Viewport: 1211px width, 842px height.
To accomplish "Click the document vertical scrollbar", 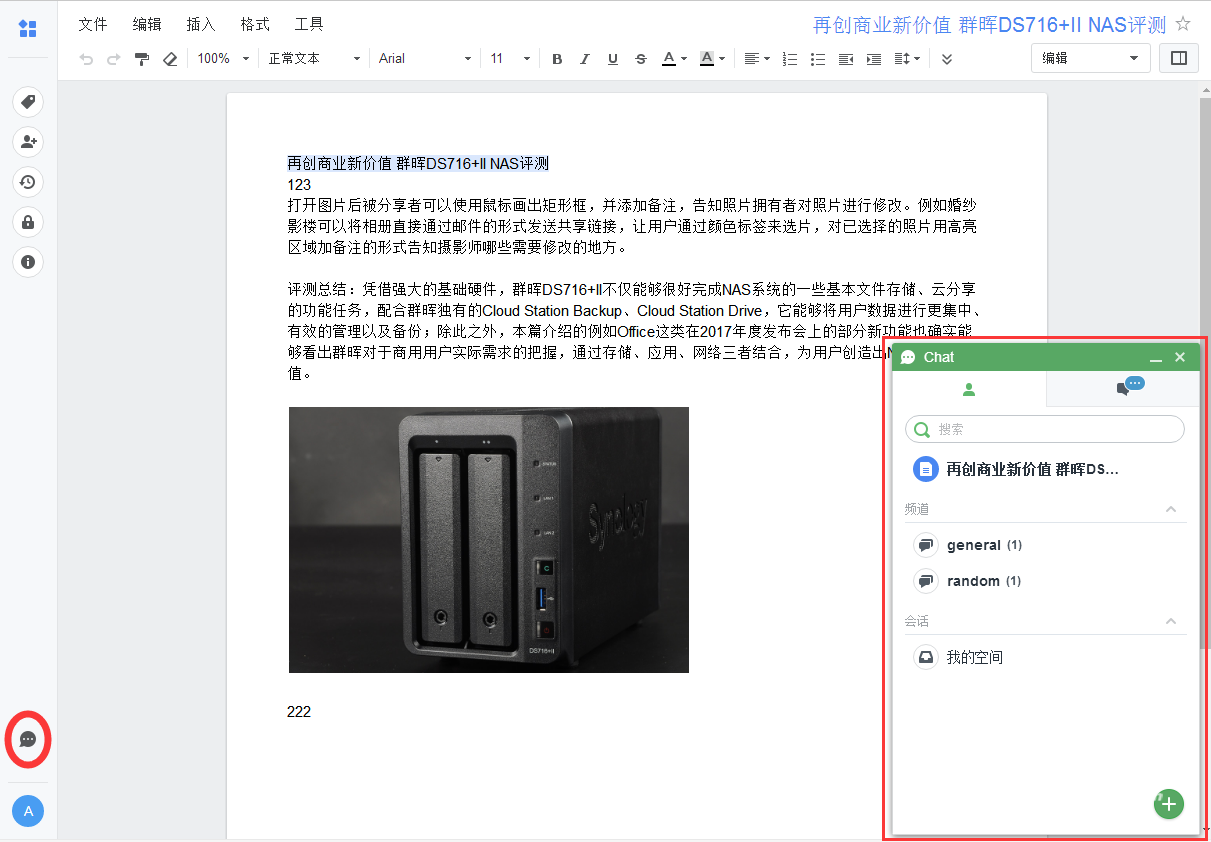I will [x=1205, y=373].
